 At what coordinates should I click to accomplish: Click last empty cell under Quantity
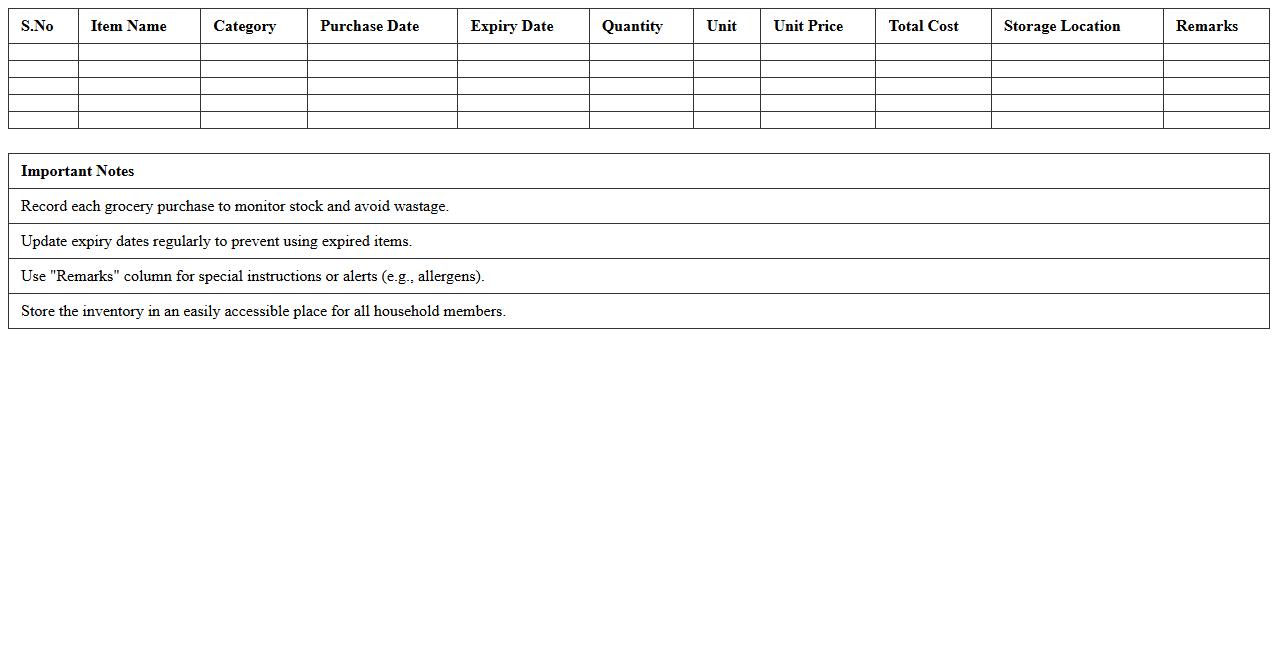point(641,120)
